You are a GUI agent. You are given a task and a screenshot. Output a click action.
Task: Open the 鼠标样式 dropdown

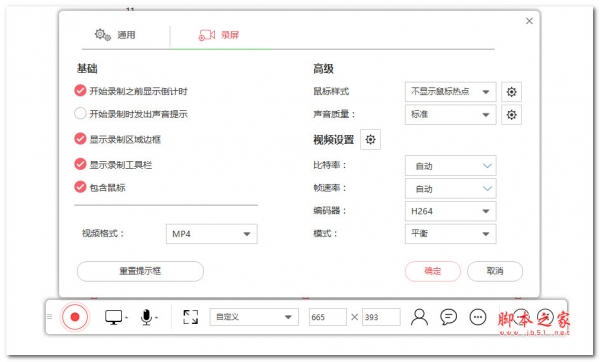tap(450, 92)
